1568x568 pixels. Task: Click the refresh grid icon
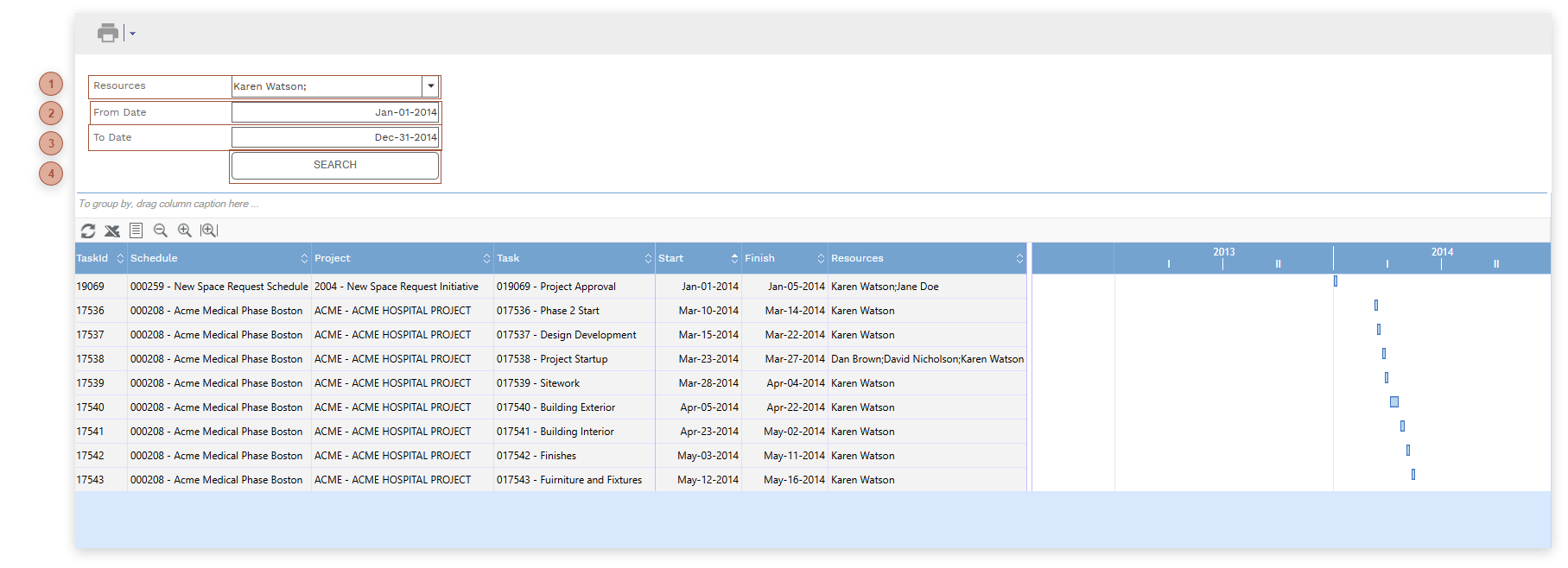click(x=88, y=230)
